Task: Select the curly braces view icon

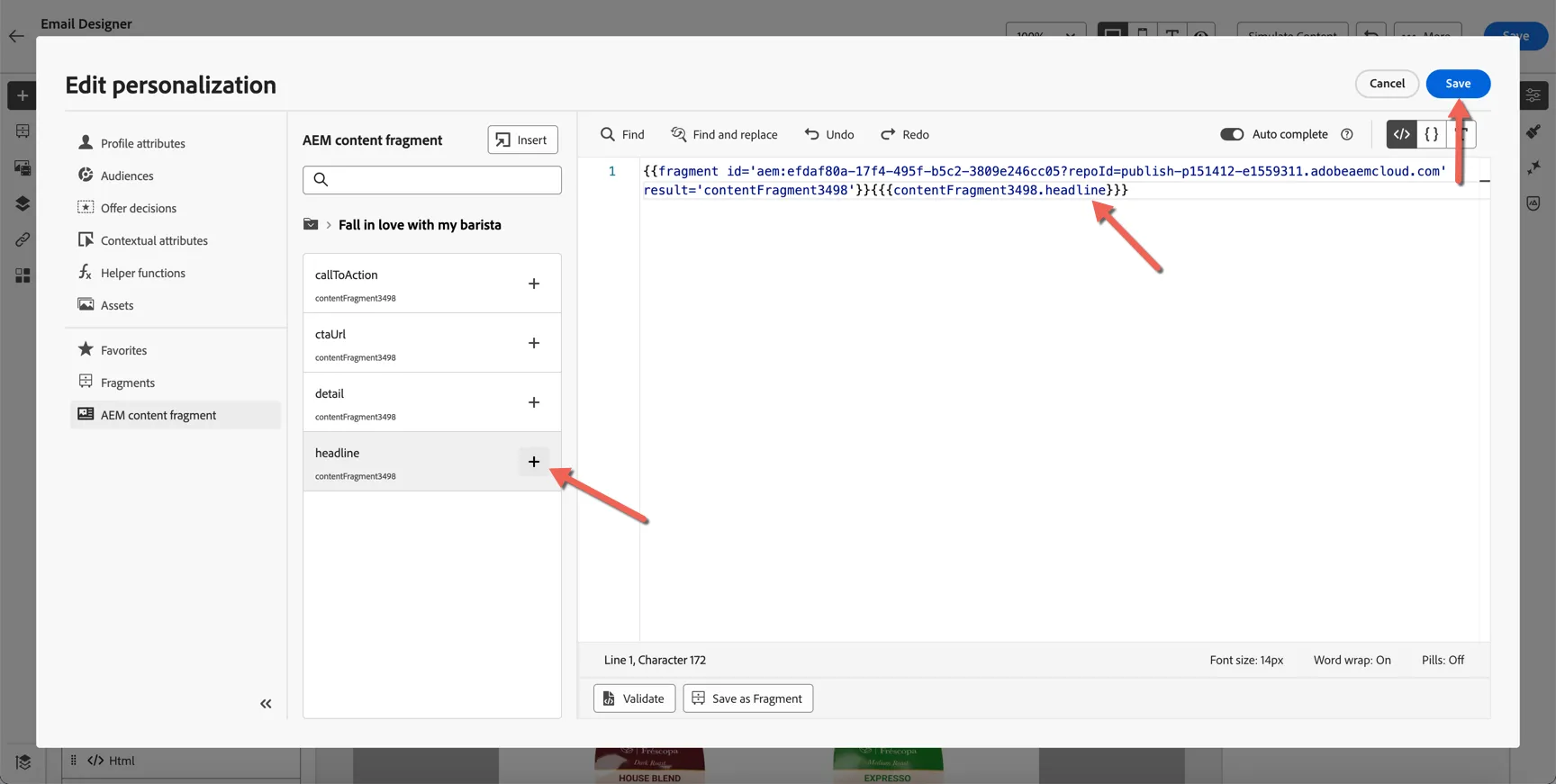Action: point(1431,134)
